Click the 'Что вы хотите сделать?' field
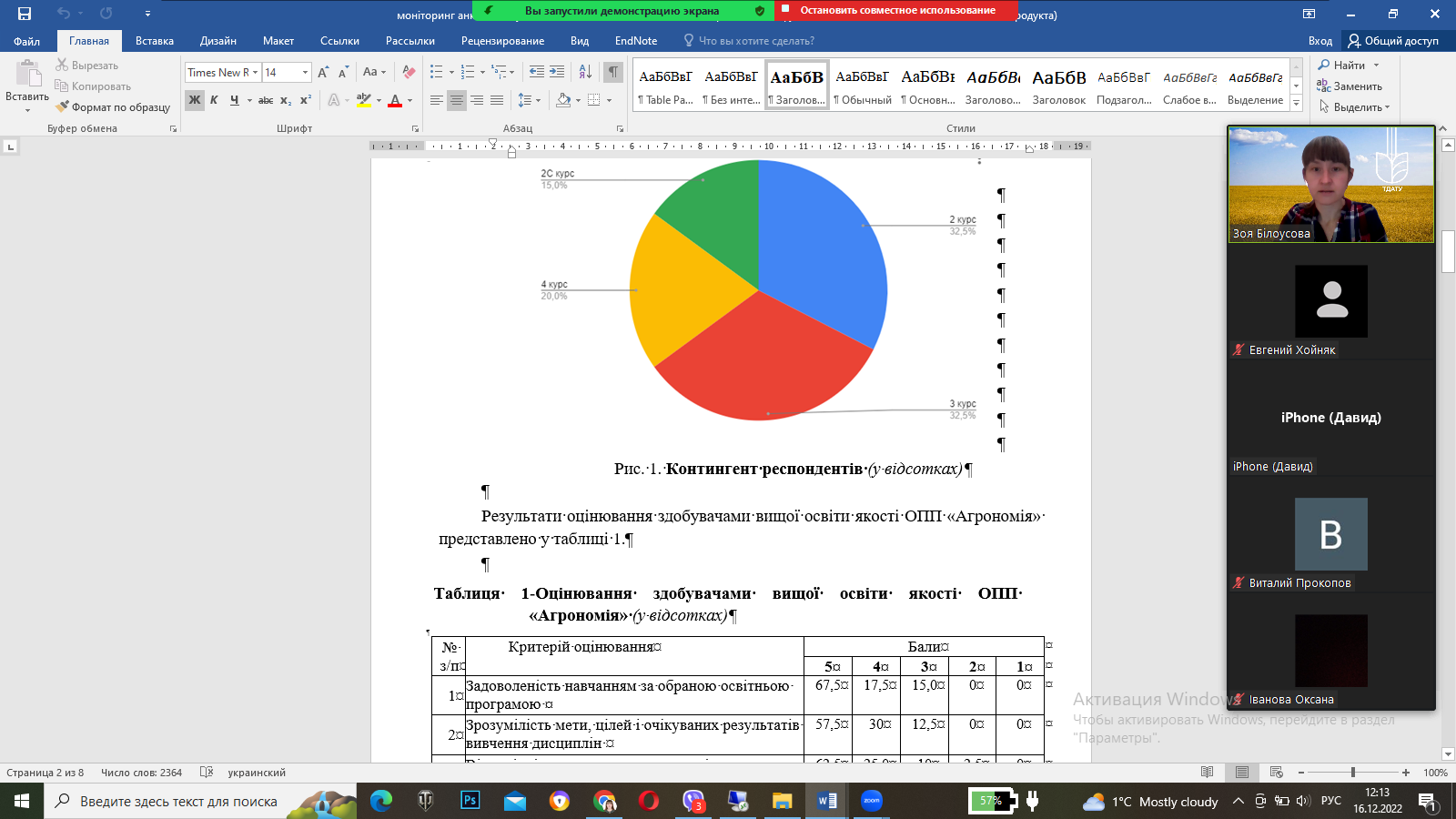 coord(755,41)
